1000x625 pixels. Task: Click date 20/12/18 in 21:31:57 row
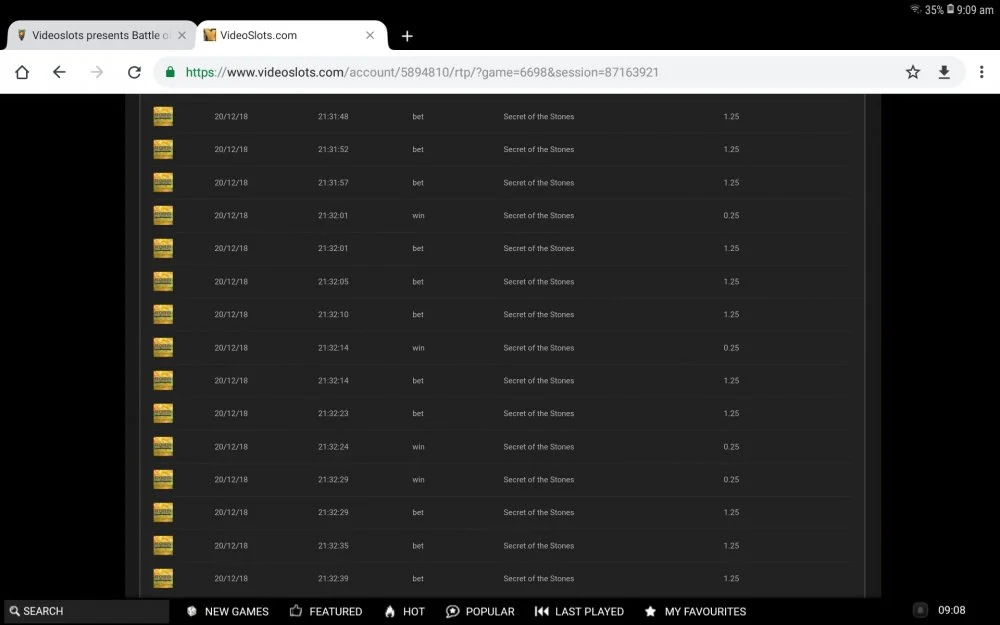(231, 182)
